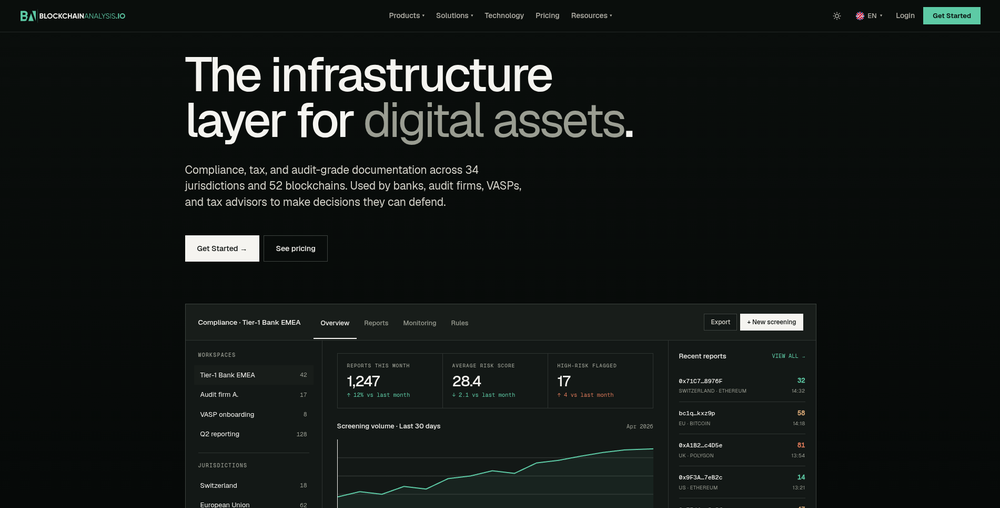This screenshot has height=508, width=1000.
Task: Click the Export button
Action: (x=720, y=322)
